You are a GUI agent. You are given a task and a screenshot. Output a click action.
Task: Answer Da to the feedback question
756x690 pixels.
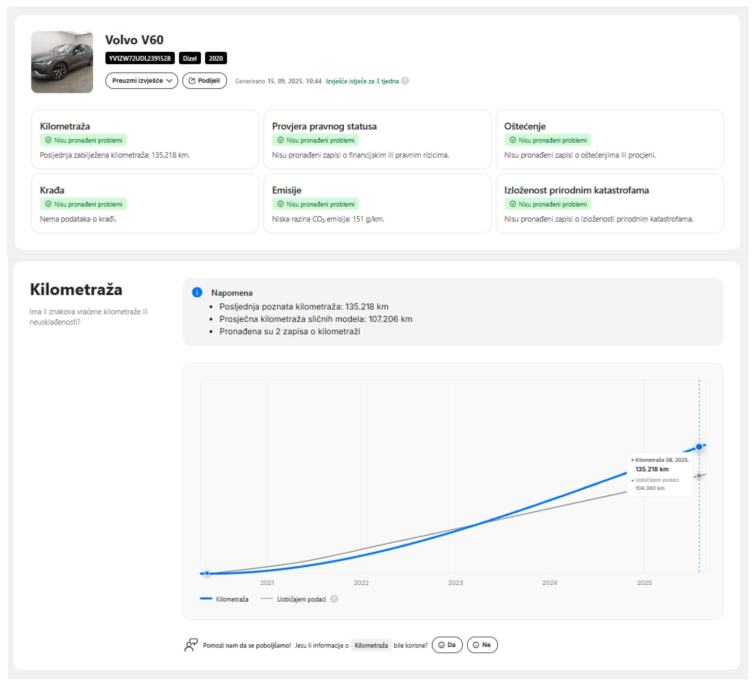[448, 645]
